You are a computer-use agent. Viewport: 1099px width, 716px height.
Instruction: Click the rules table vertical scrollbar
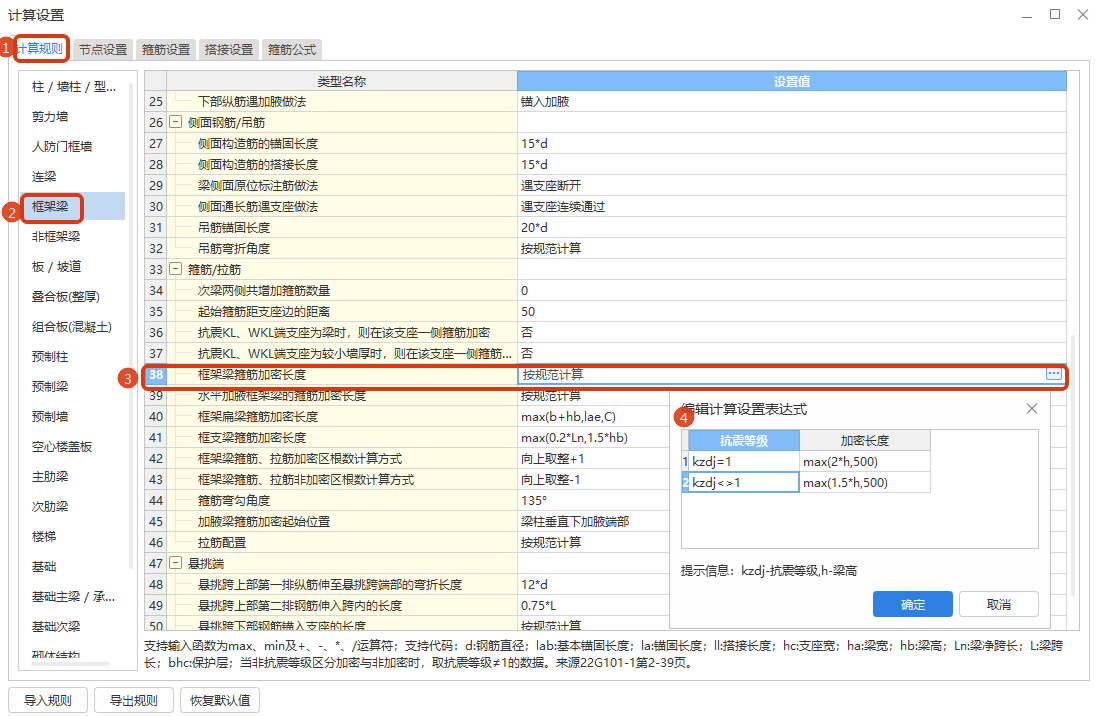(x=1073, y=466)
